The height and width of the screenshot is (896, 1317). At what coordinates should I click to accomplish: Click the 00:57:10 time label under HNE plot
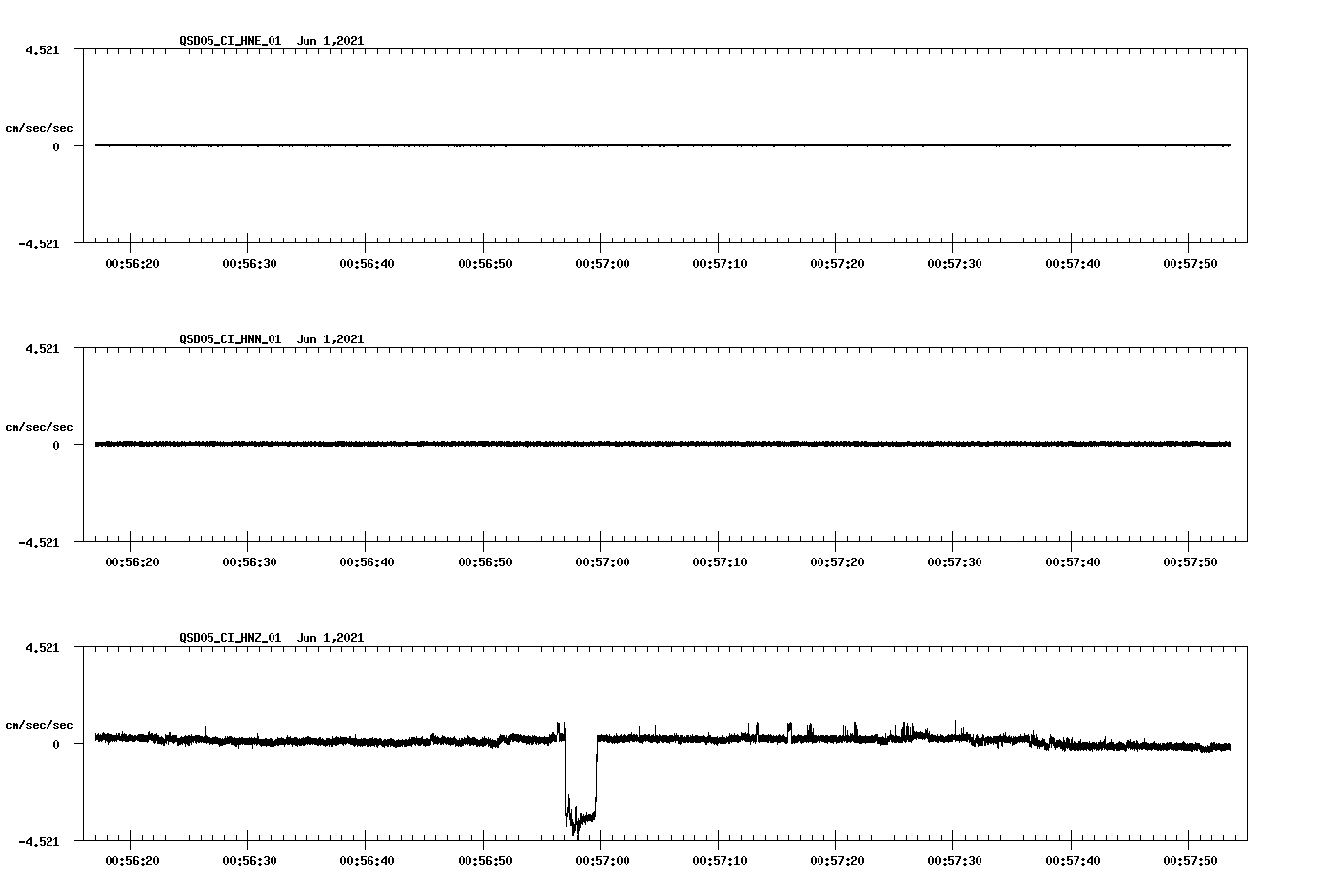[720, 263]
